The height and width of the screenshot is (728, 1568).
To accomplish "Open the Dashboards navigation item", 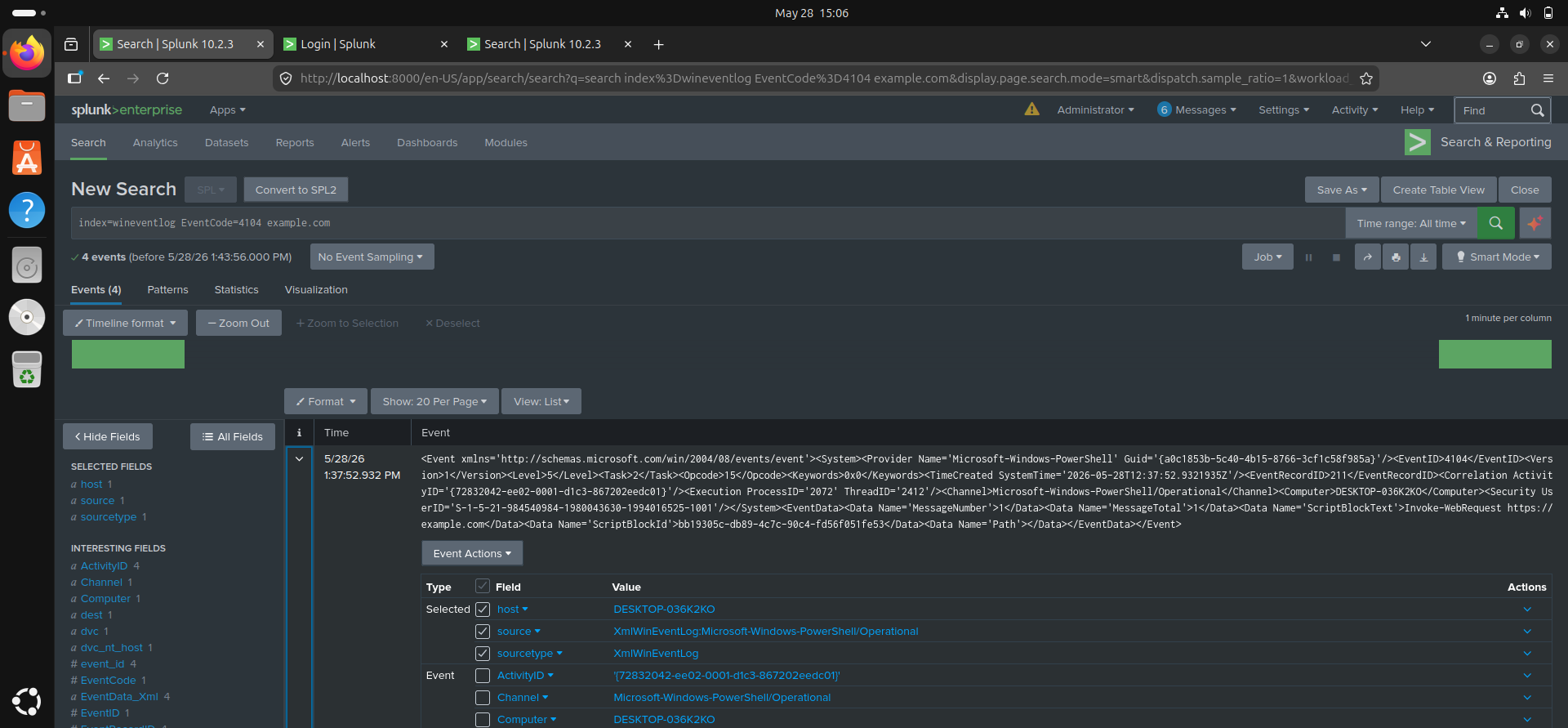I will (x=427, y=142).
